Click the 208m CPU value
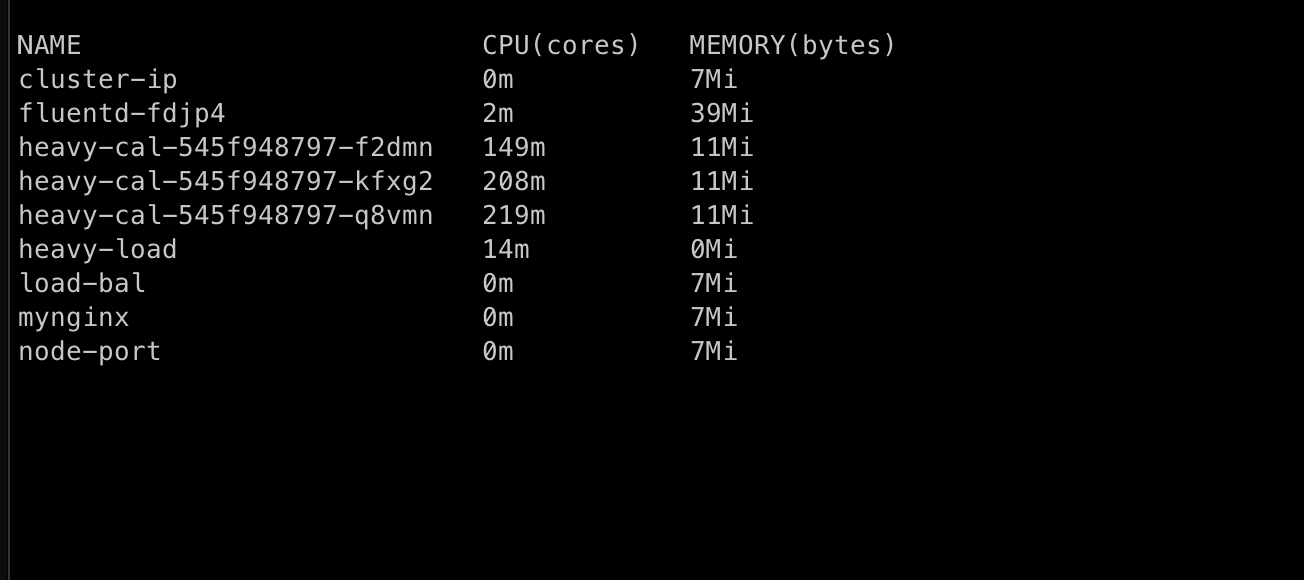The width and height of the screenshot is (1304, 580). [x=514, y=182]
